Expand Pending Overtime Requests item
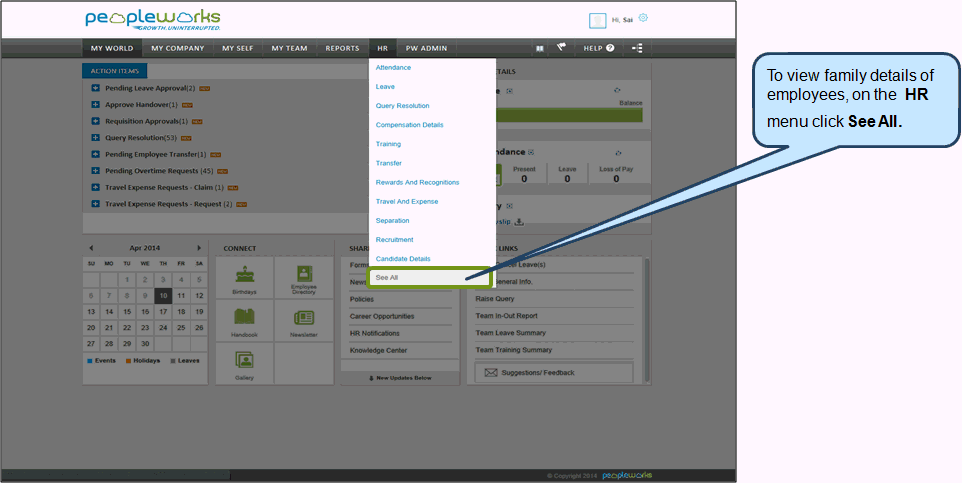 (x=96, y=171)
